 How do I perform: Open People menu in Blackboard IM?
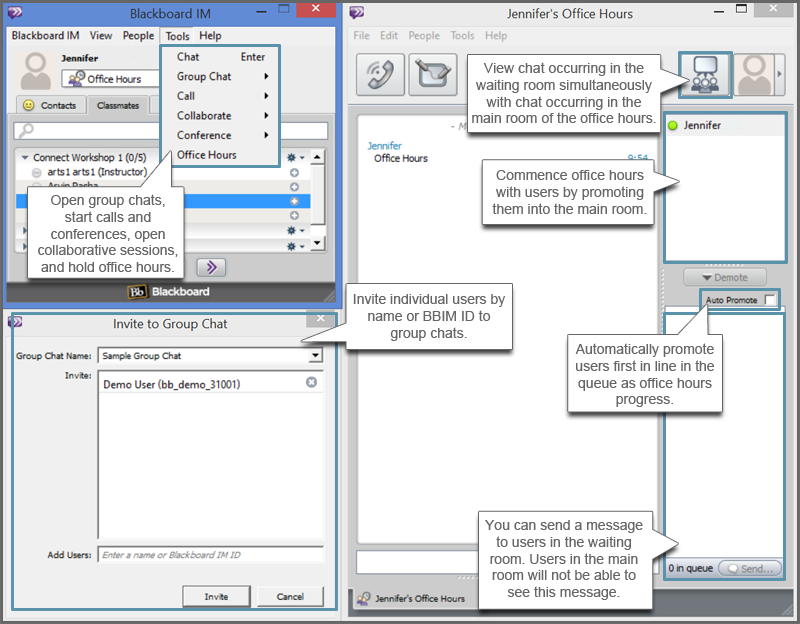click(x=138, y=36)
